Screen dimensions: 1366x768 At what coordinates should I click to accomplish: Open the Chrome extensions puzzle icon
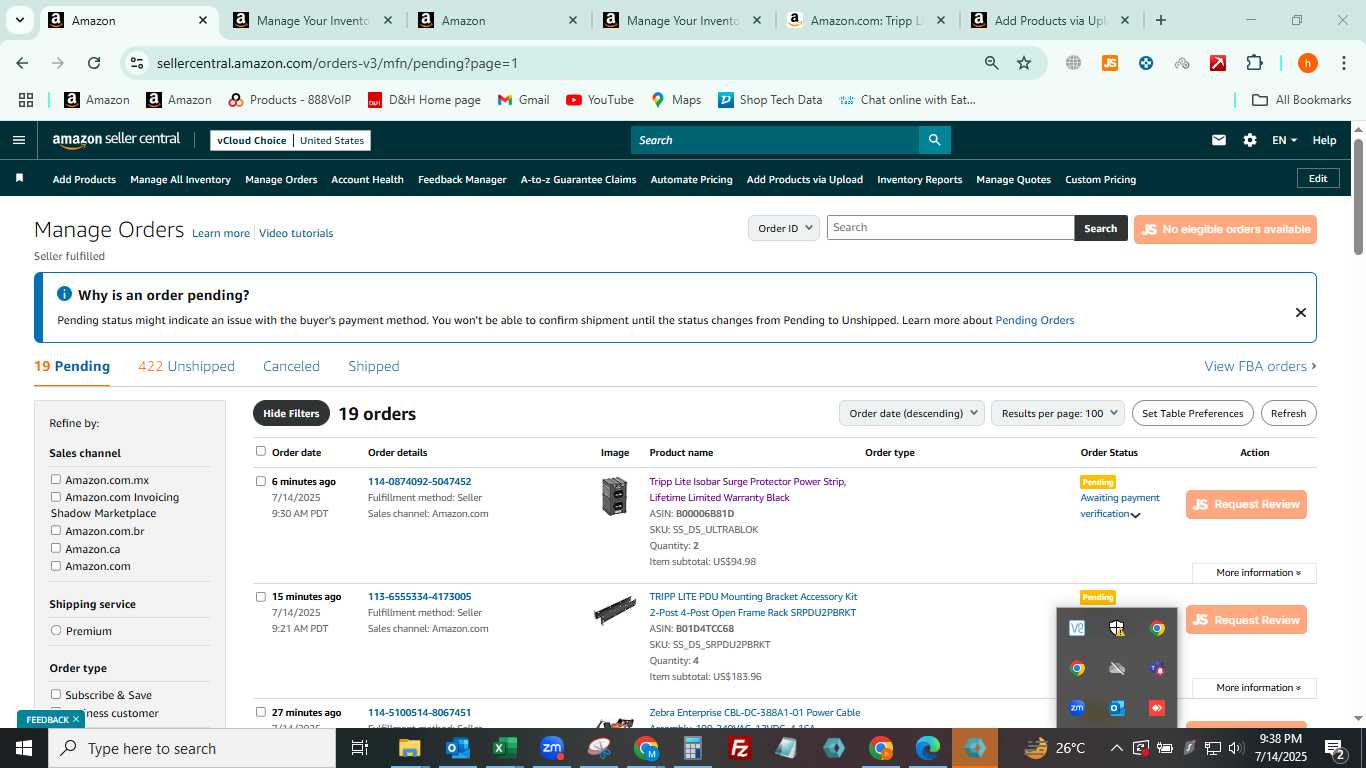1254,63
